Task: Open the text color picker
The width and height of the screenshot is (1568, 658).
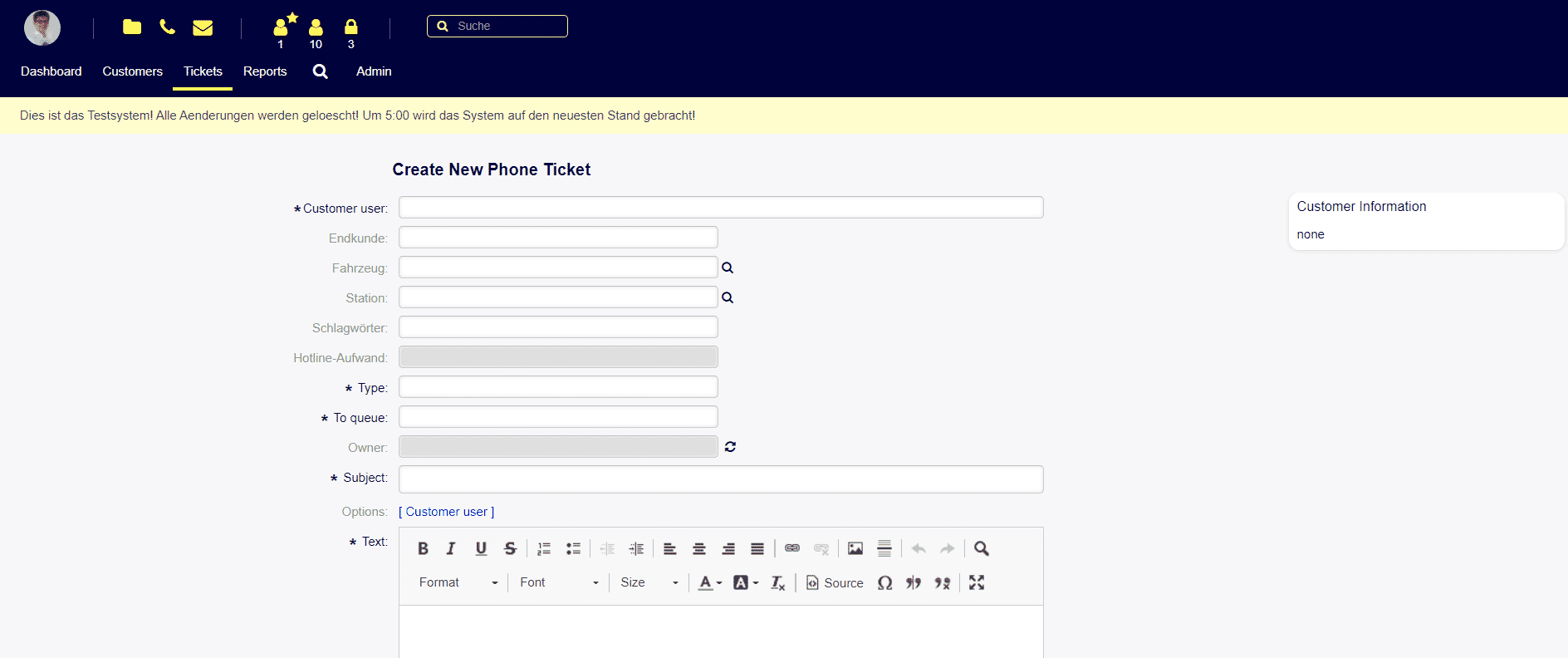Action: pyautogui.click(x=709, y=582)
